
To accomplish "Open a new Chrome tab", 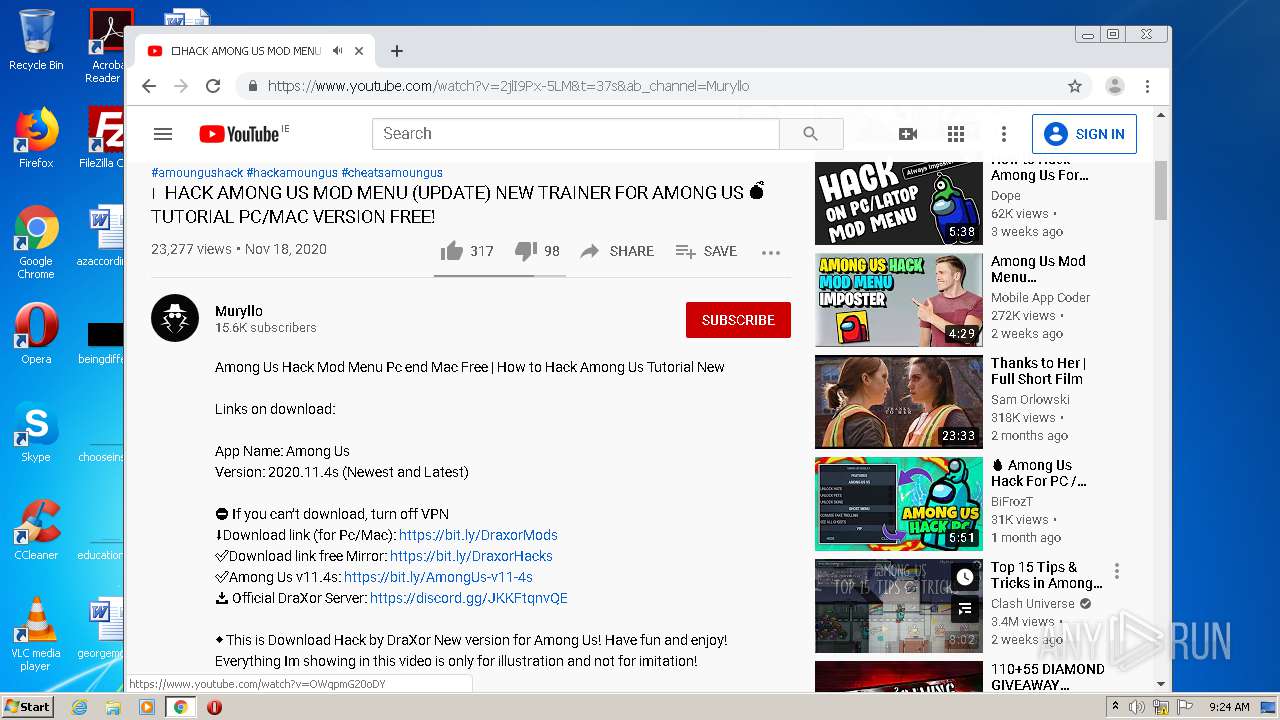I will [x=397, y=51].
